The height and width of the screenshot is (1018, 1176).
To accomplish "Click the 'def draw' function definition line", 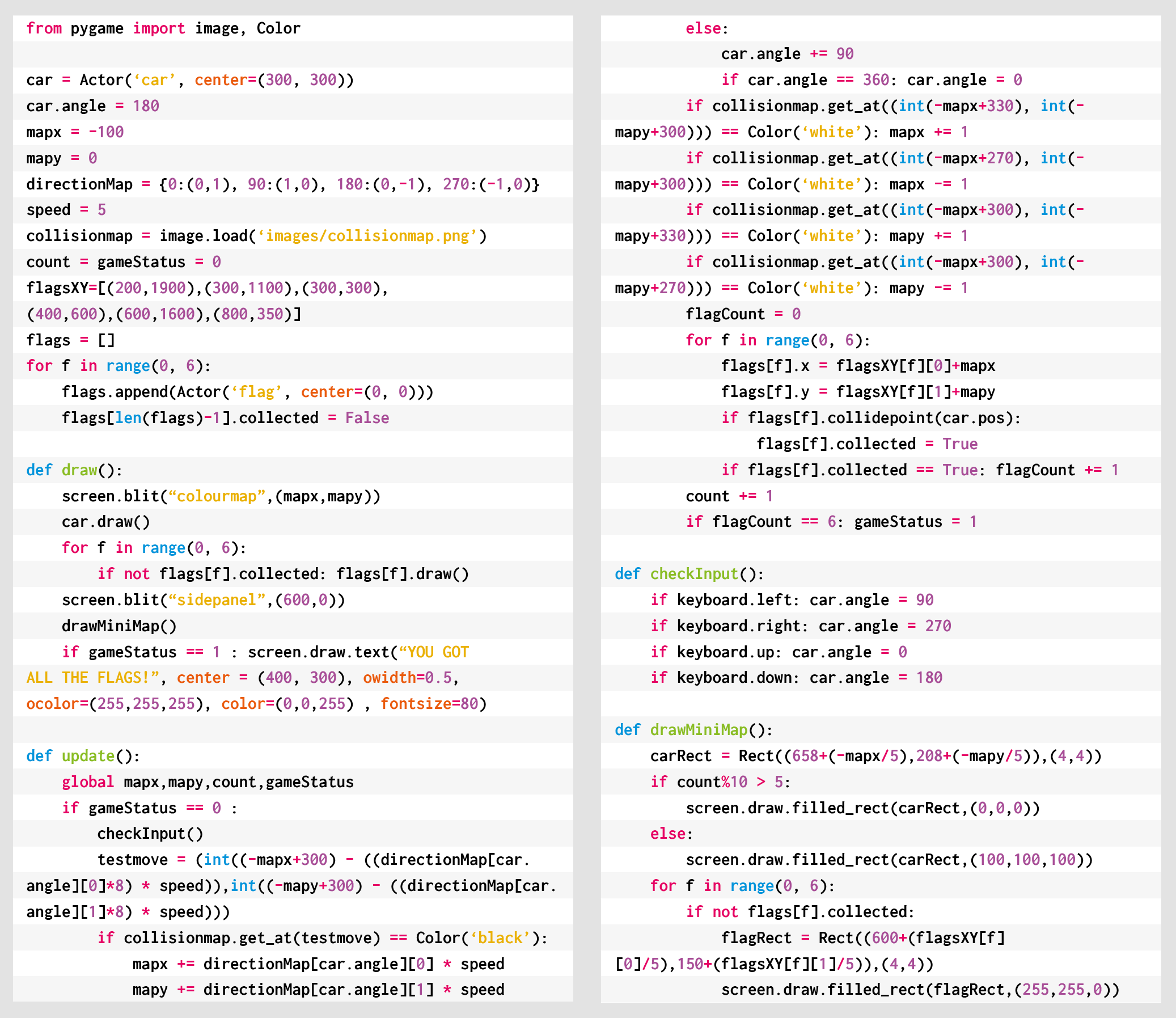I will 74,470.
